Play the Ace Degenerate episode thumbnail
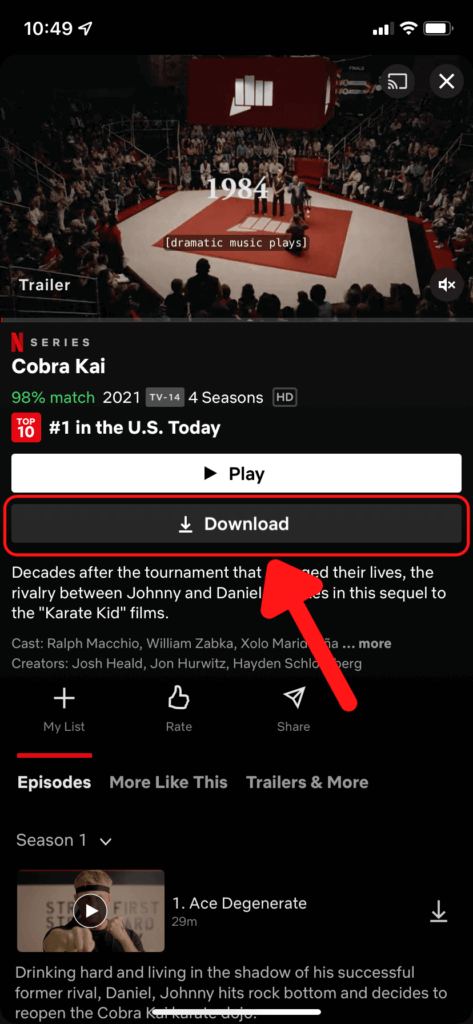473x1024 pixels. coord(91,910)
